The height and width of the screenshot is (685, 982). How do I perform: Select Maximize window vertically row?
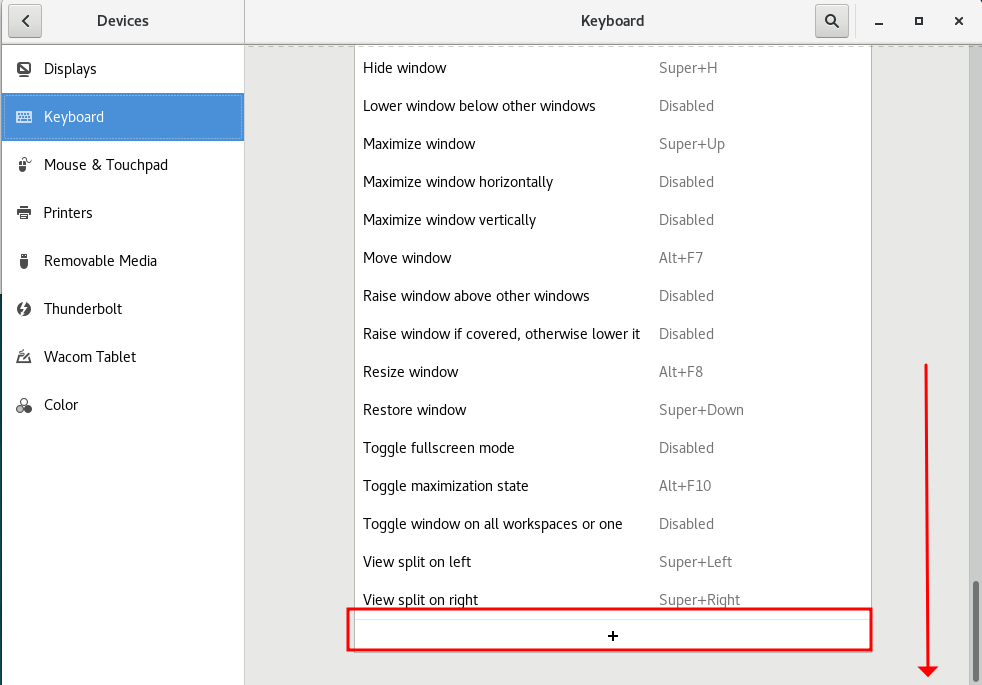[612, 220]
